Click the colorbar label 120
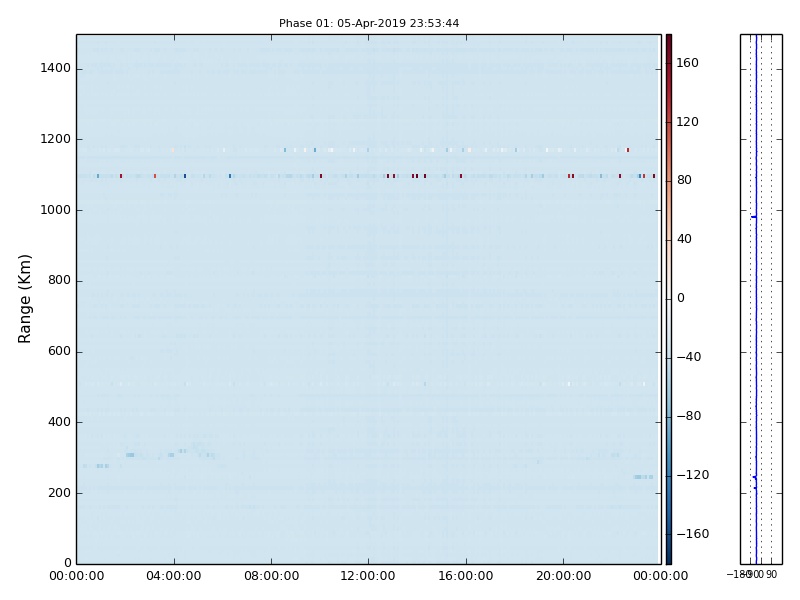 click(x=687, y=122)
